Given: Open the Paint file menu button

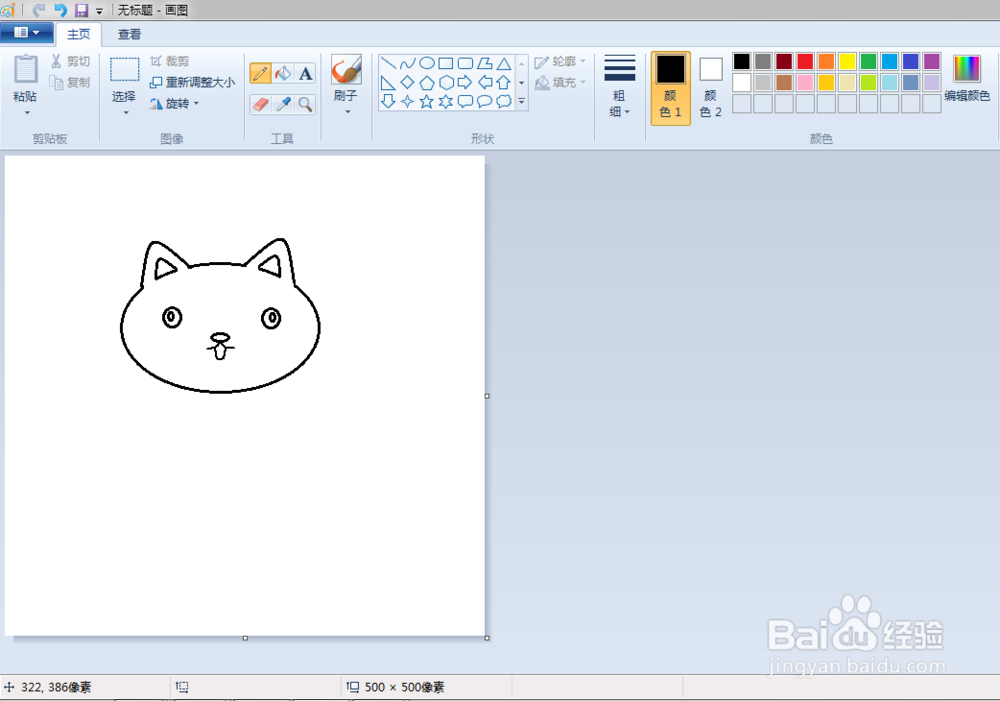Looking at the screenshot, I should pos(27,33).
